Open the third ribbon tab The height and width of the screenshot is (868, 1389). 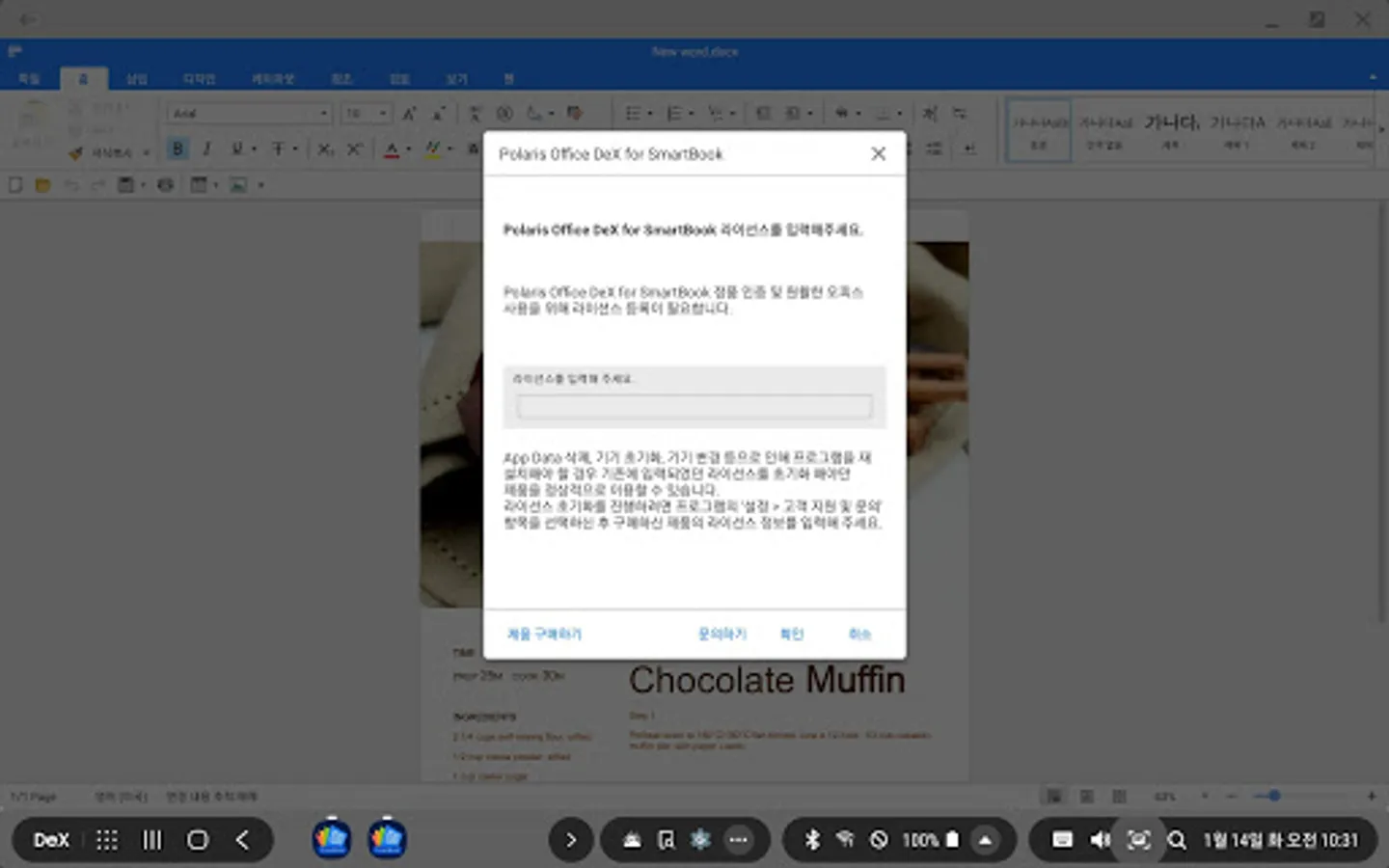click(x=137, y=79)
